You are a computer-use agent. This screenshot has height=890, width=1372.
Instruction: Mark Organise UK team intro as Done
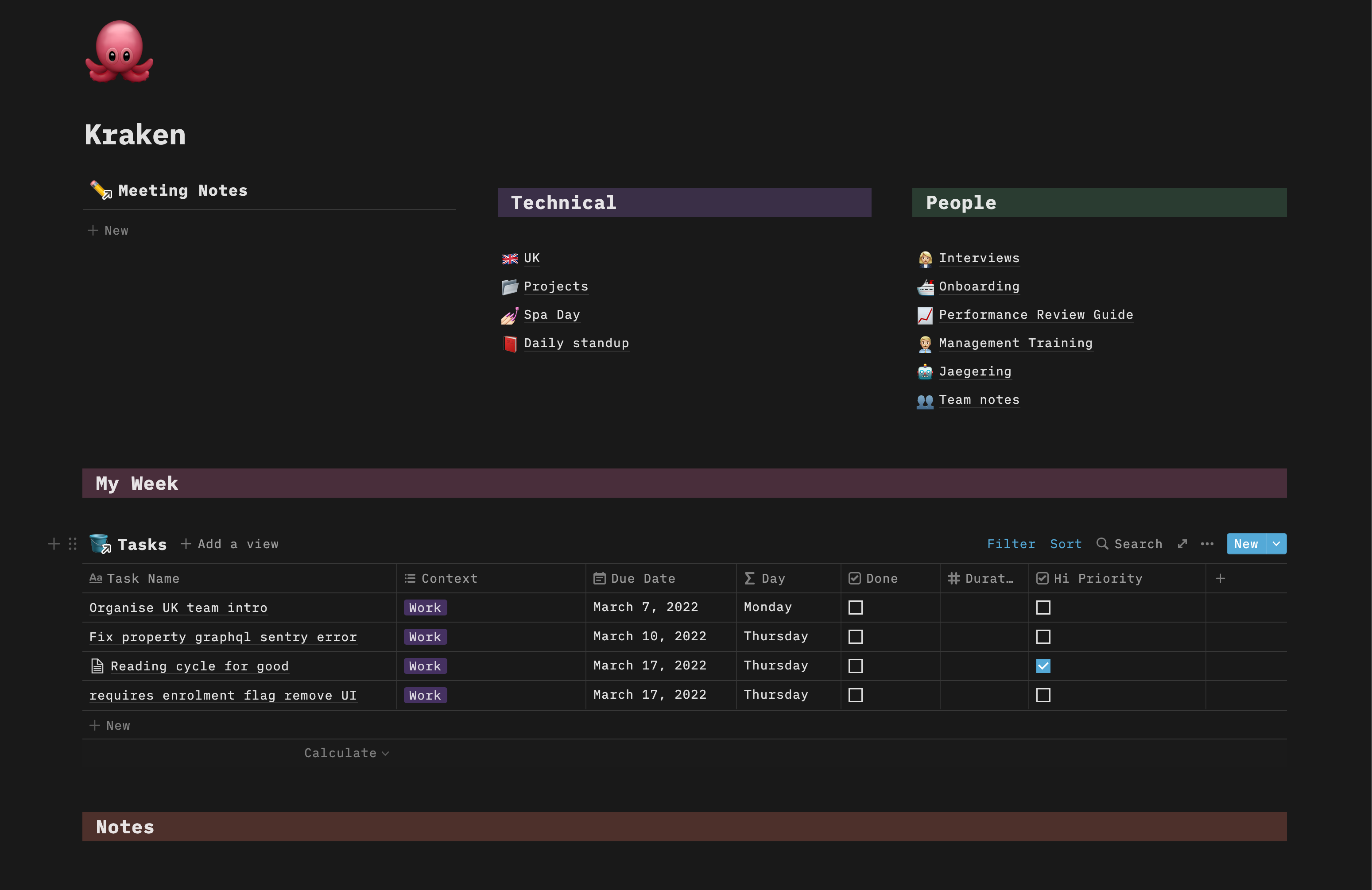pyautogui.click(x=856, y=607)
